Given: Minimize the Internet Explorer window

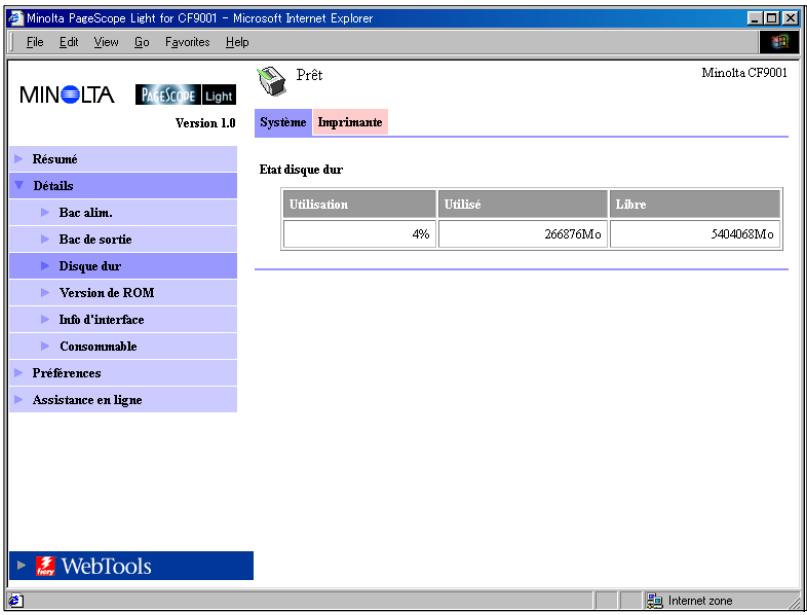Looking at the screenshot, I should (x=755, y=19).
